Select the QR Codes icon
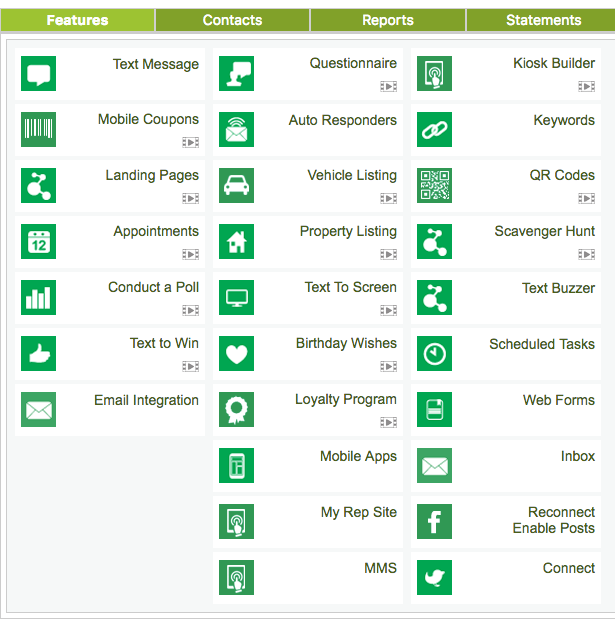The image size is (615, 619). pos(434,186)
